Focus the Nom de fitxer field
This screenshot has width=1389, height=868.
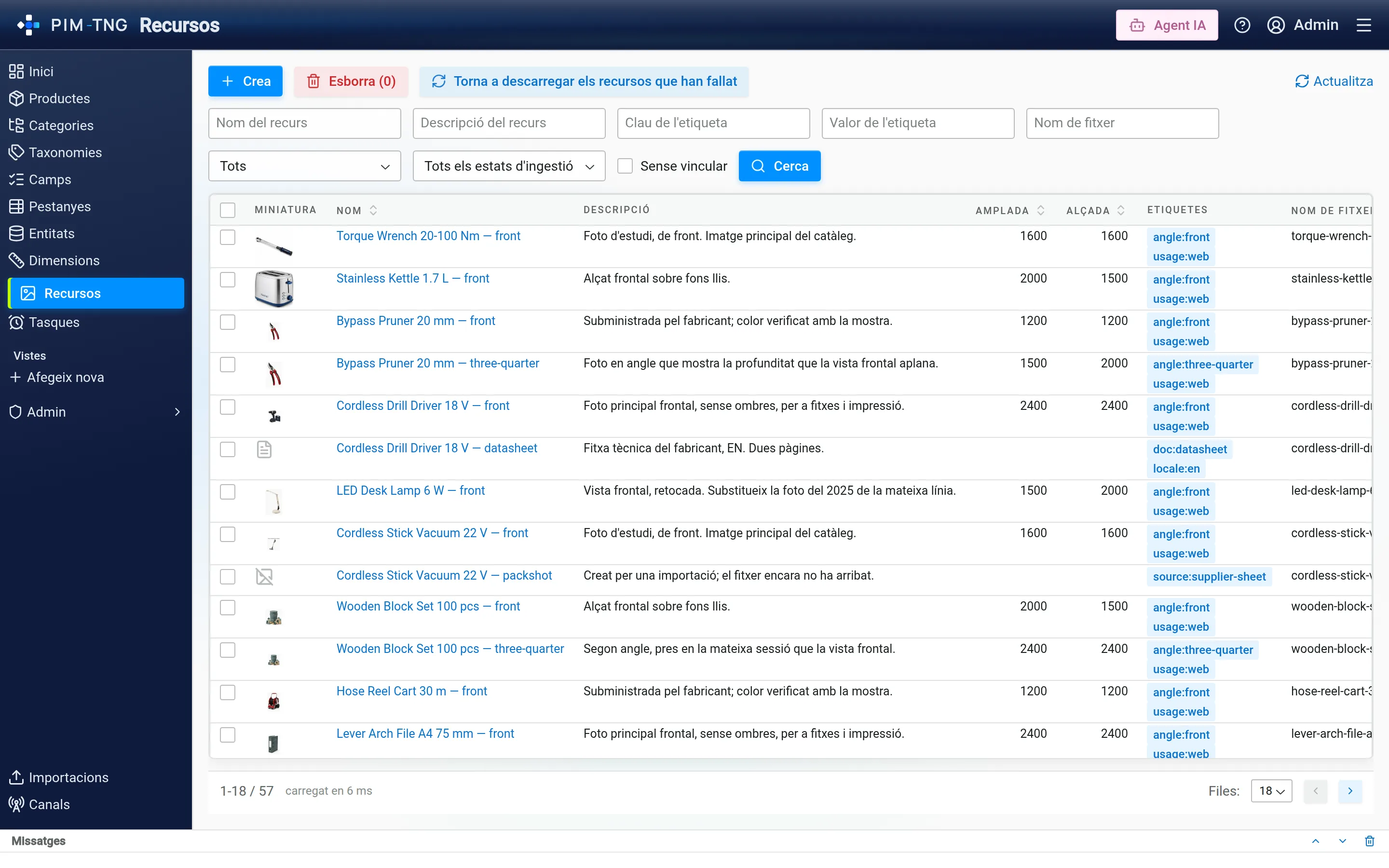(x=1122, y=123)
